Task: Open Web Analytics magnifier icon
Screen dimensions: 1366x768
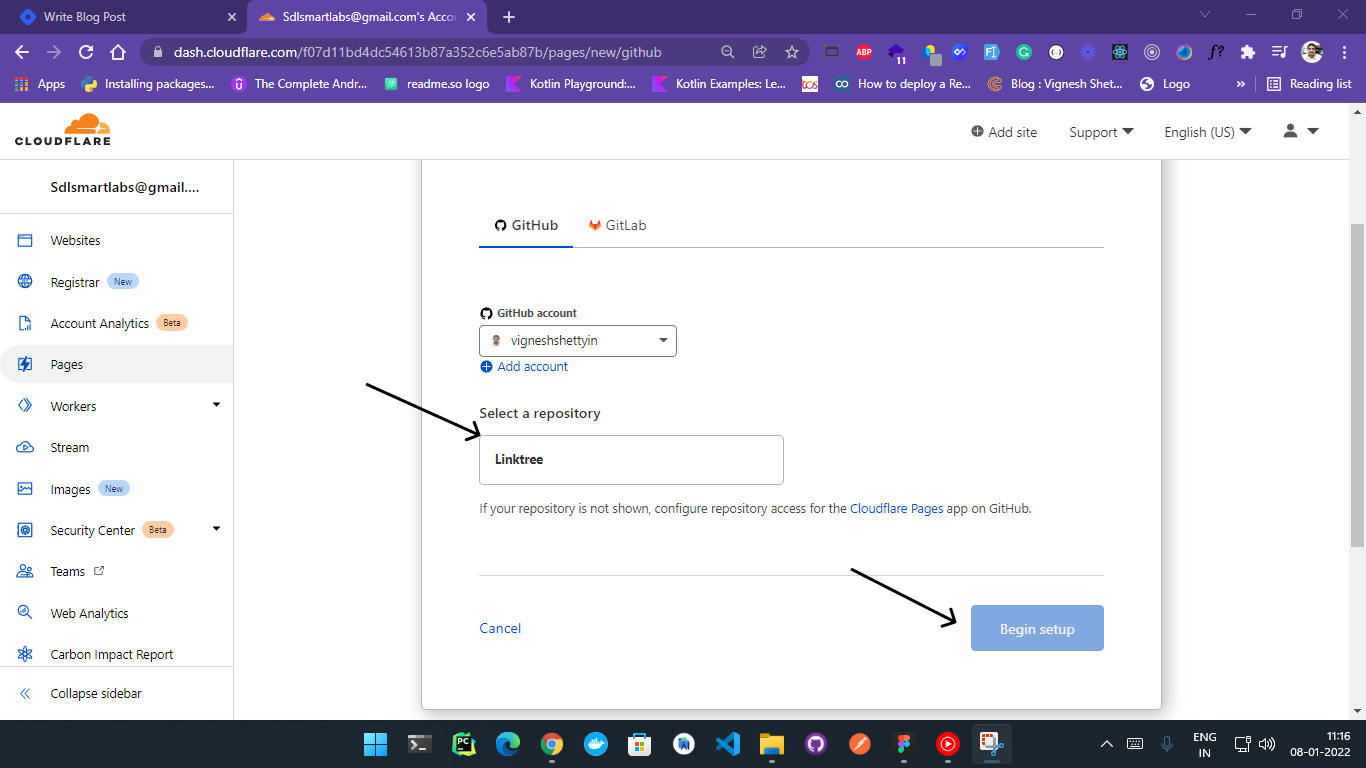Action: click(x=25, y=613)
